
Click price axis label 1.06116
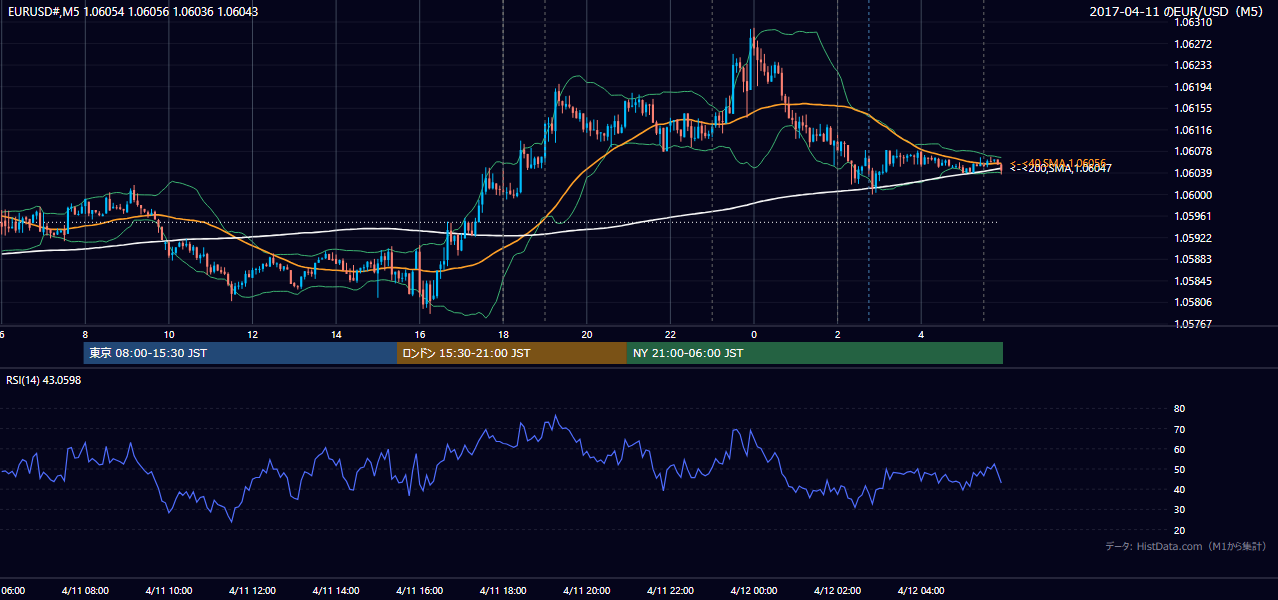(1193, 130)
